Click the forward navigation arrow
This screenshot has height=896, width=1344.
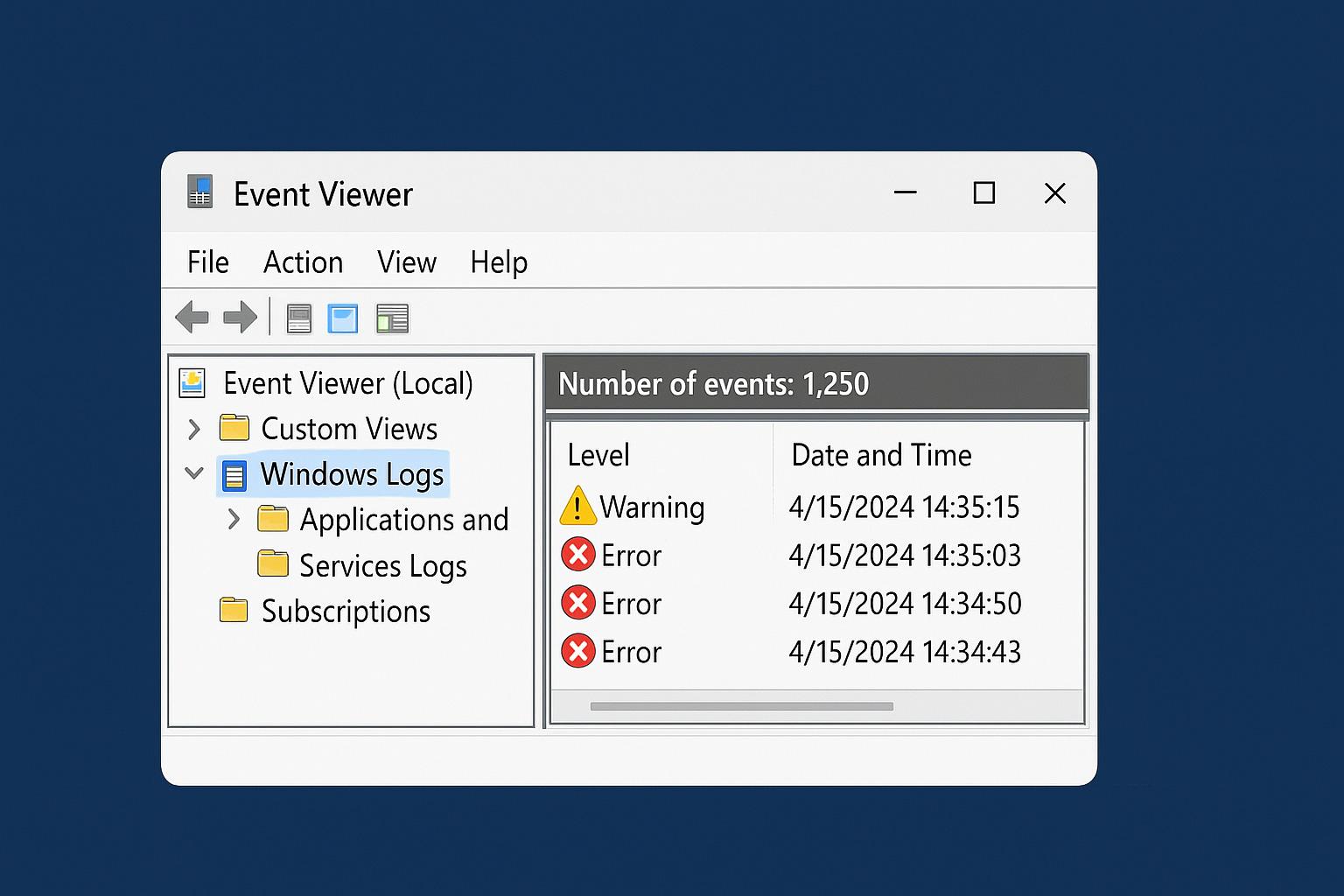click(x=238, y=317)
